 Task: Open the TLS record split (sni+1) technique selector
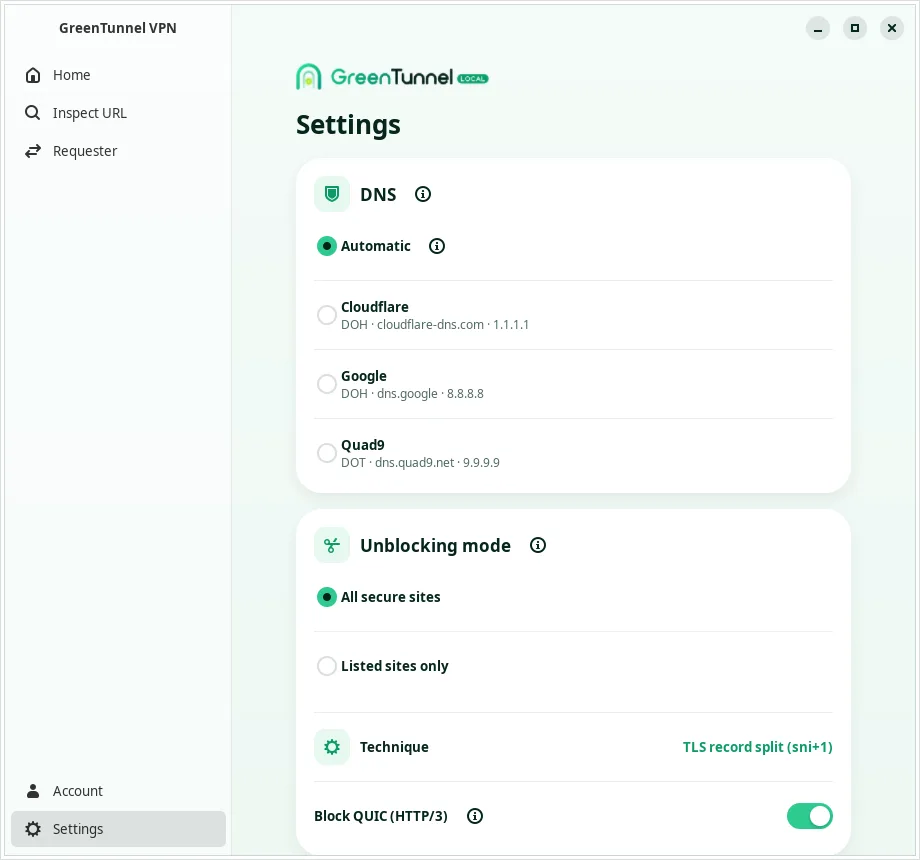pos(757,747)
